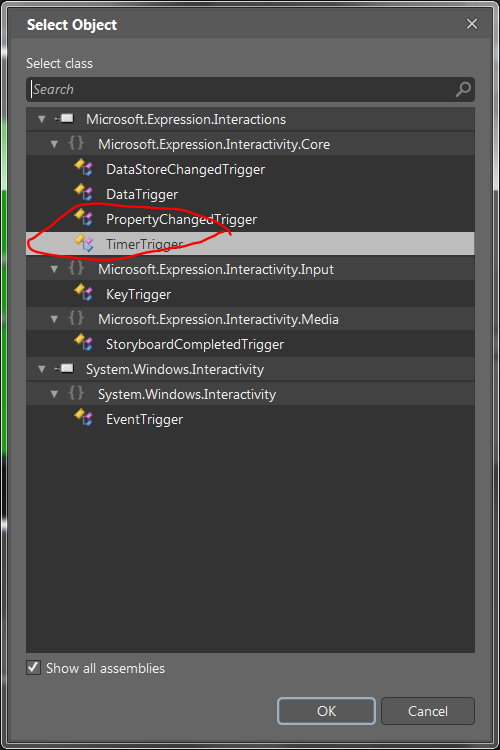Collapse the Microsoft.Expression.Interactions assembly node
This screenshot has height=750, width=500.
(42, 119)
